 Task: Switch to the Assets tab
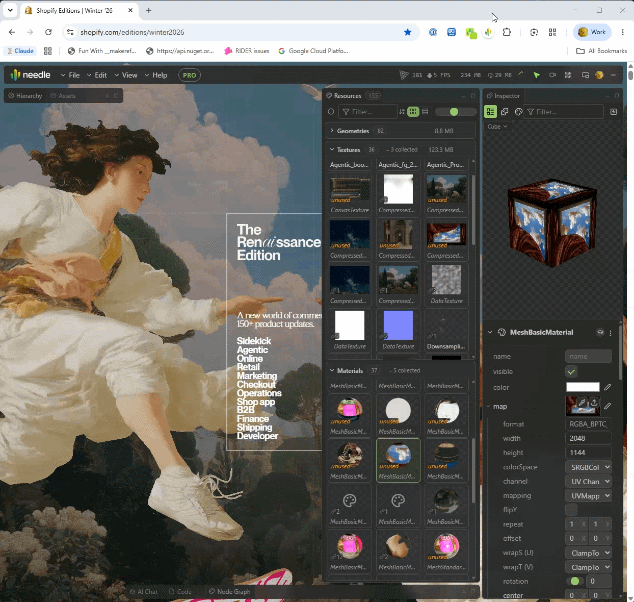click(63, 96)
